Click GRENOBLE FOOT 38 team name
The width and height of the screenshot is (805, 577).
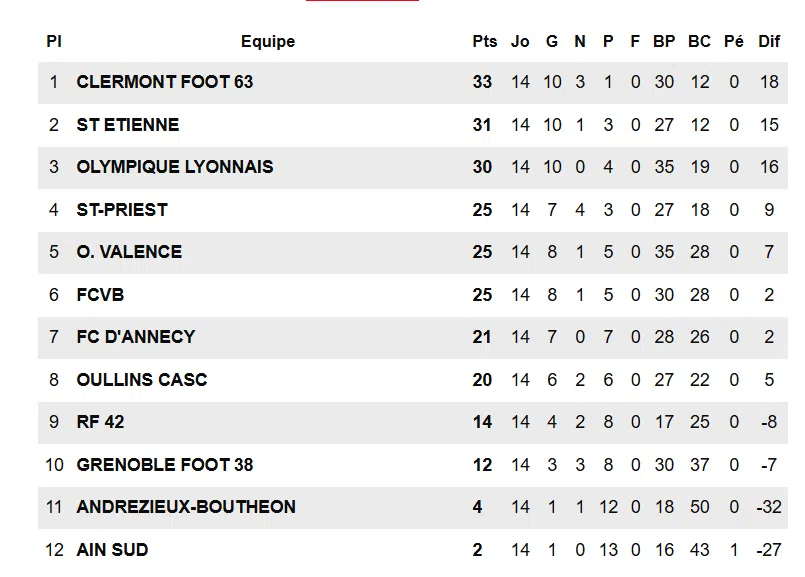point(165,465)
